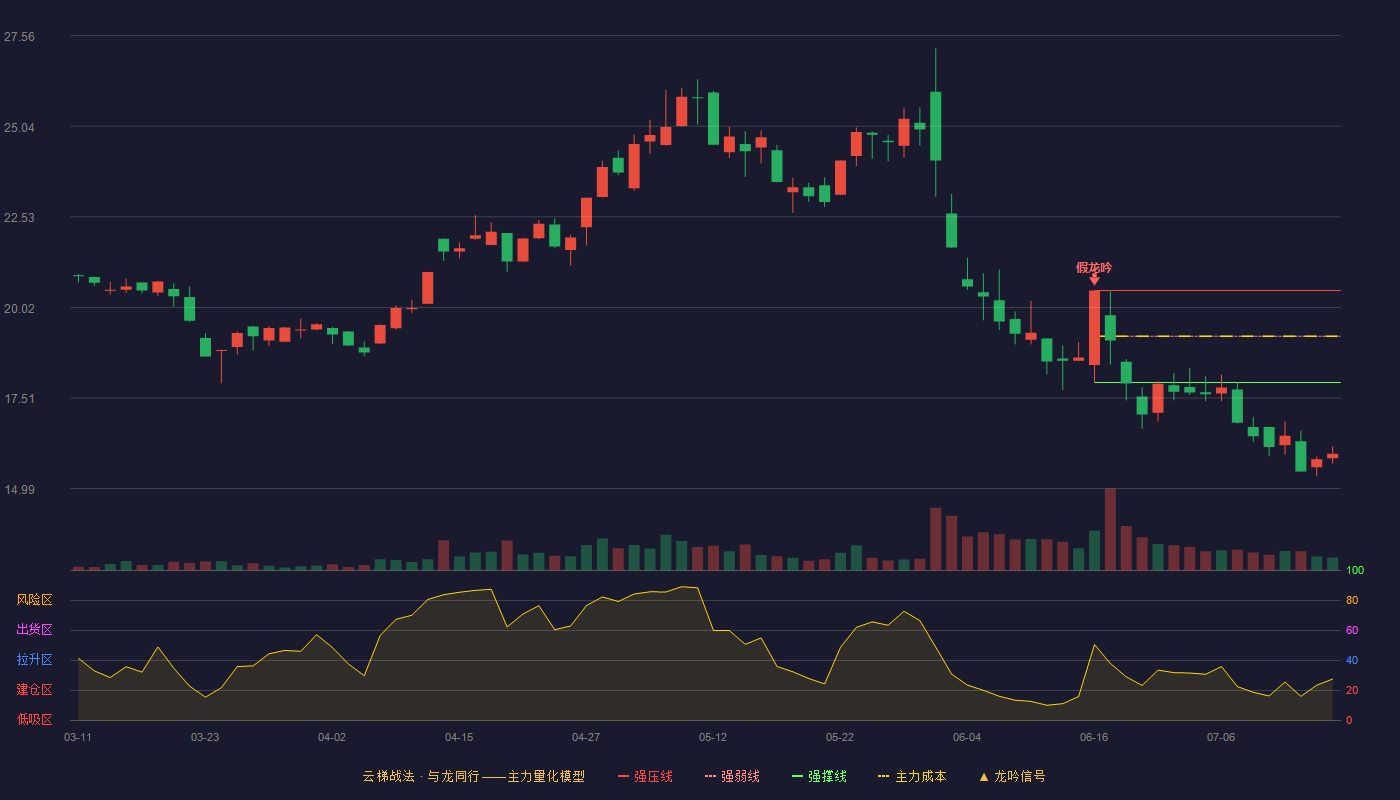The width and height of the screenshot is (1400, 800).
Task: Click the green 强撑线 horizontal support line
Action: tap(1217, 382)
